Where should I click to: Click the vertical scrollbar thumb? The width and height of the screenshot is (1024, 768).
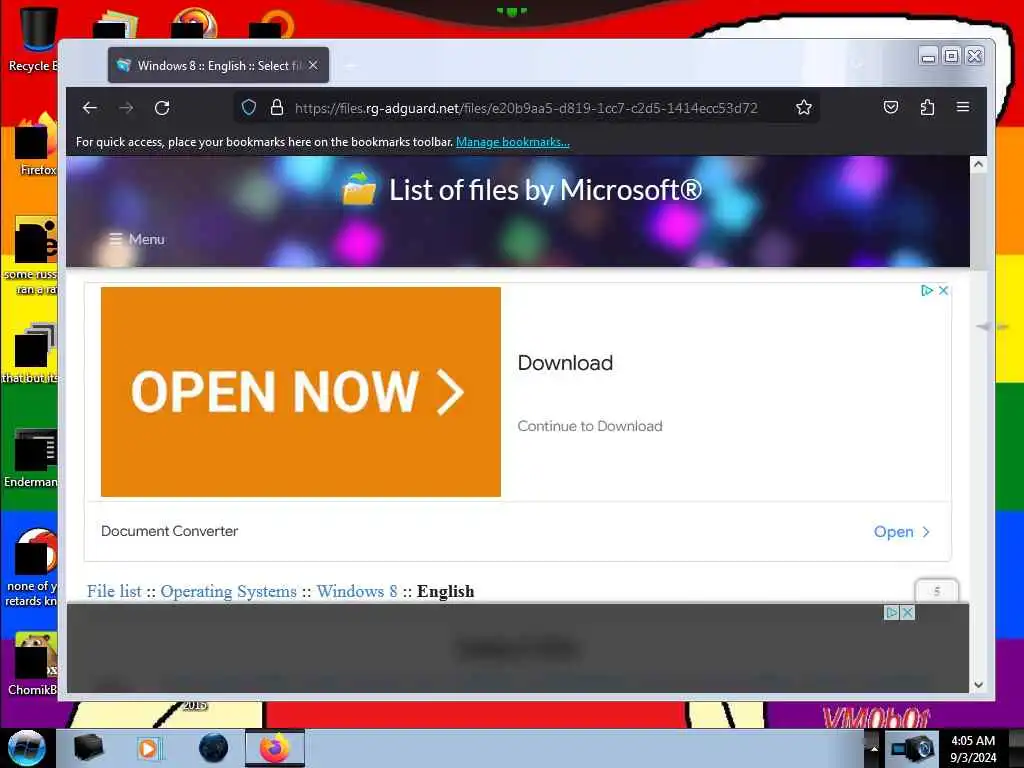978,221
